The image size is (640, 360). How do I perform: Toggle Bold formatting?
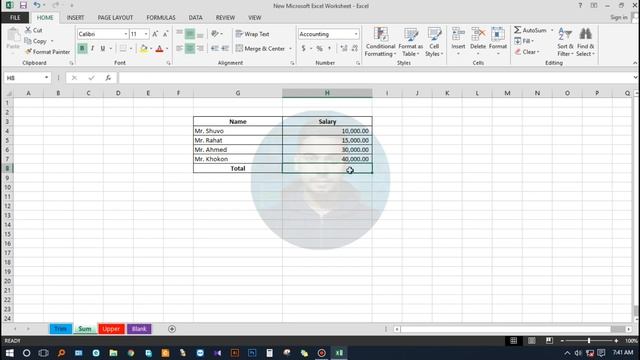click(82, 49)
